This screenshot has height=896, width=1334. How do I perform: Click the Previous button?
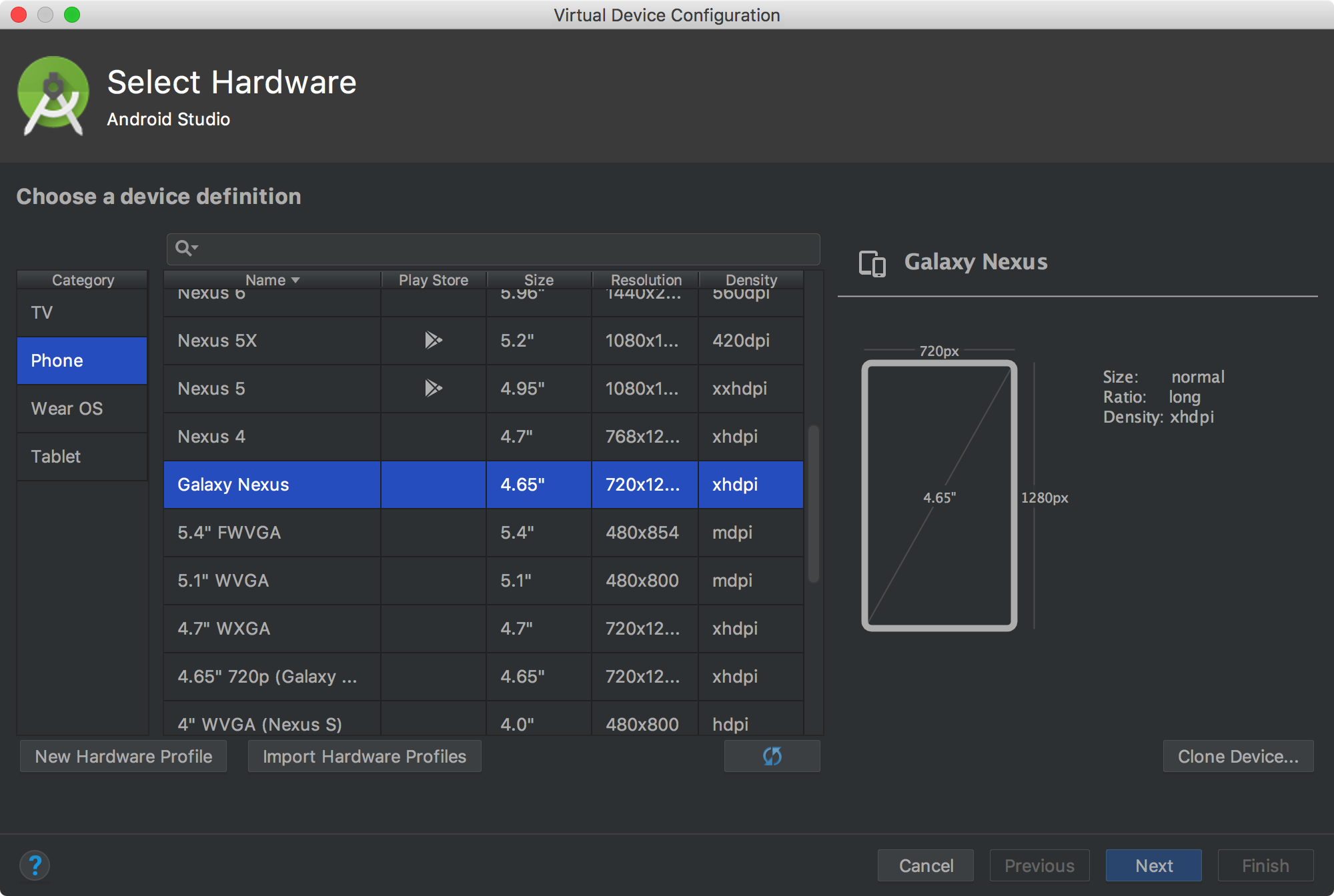click(x=1039, y=865)
